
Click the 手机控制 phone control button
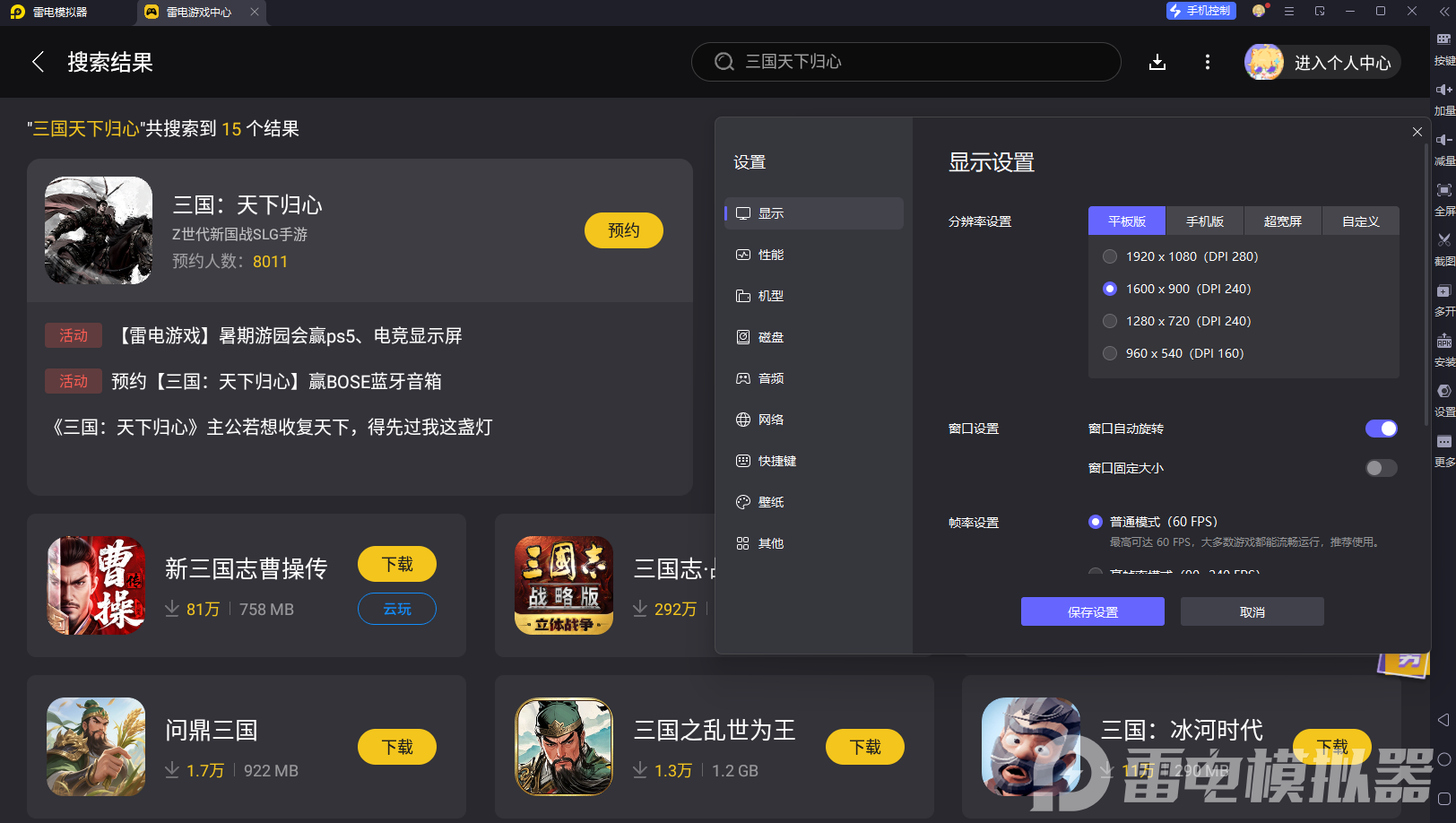point(1200,11)
